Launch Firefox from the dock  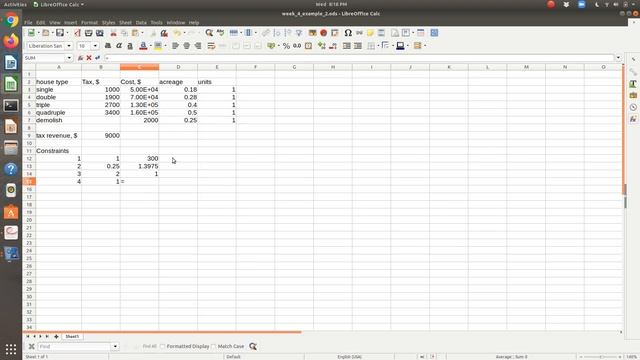11,41
